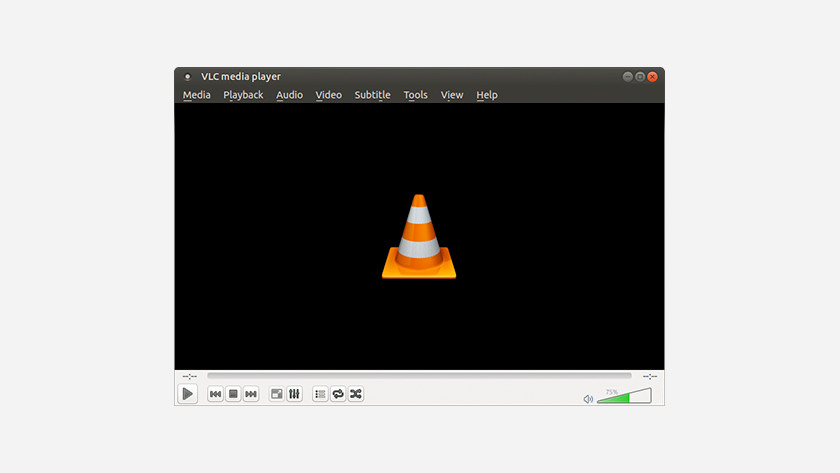
Task: Open the Help menu
Action: coord(487,95)
